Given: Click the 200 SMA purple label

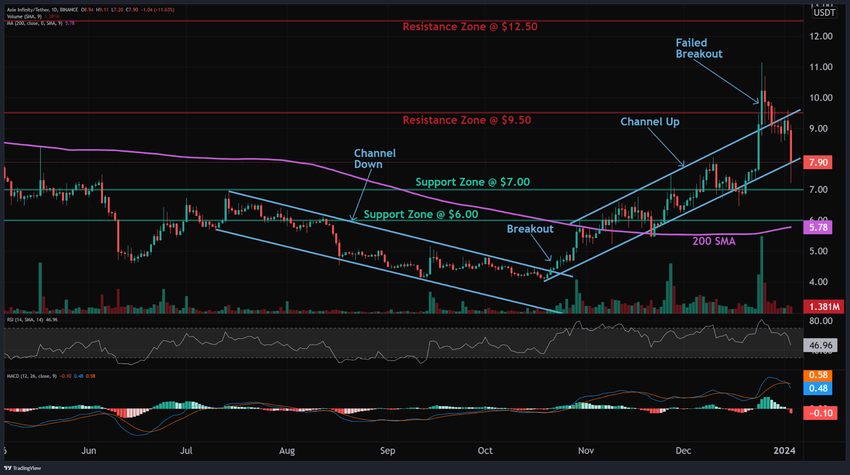Looking at the screenshot, I should click(713, 241).
